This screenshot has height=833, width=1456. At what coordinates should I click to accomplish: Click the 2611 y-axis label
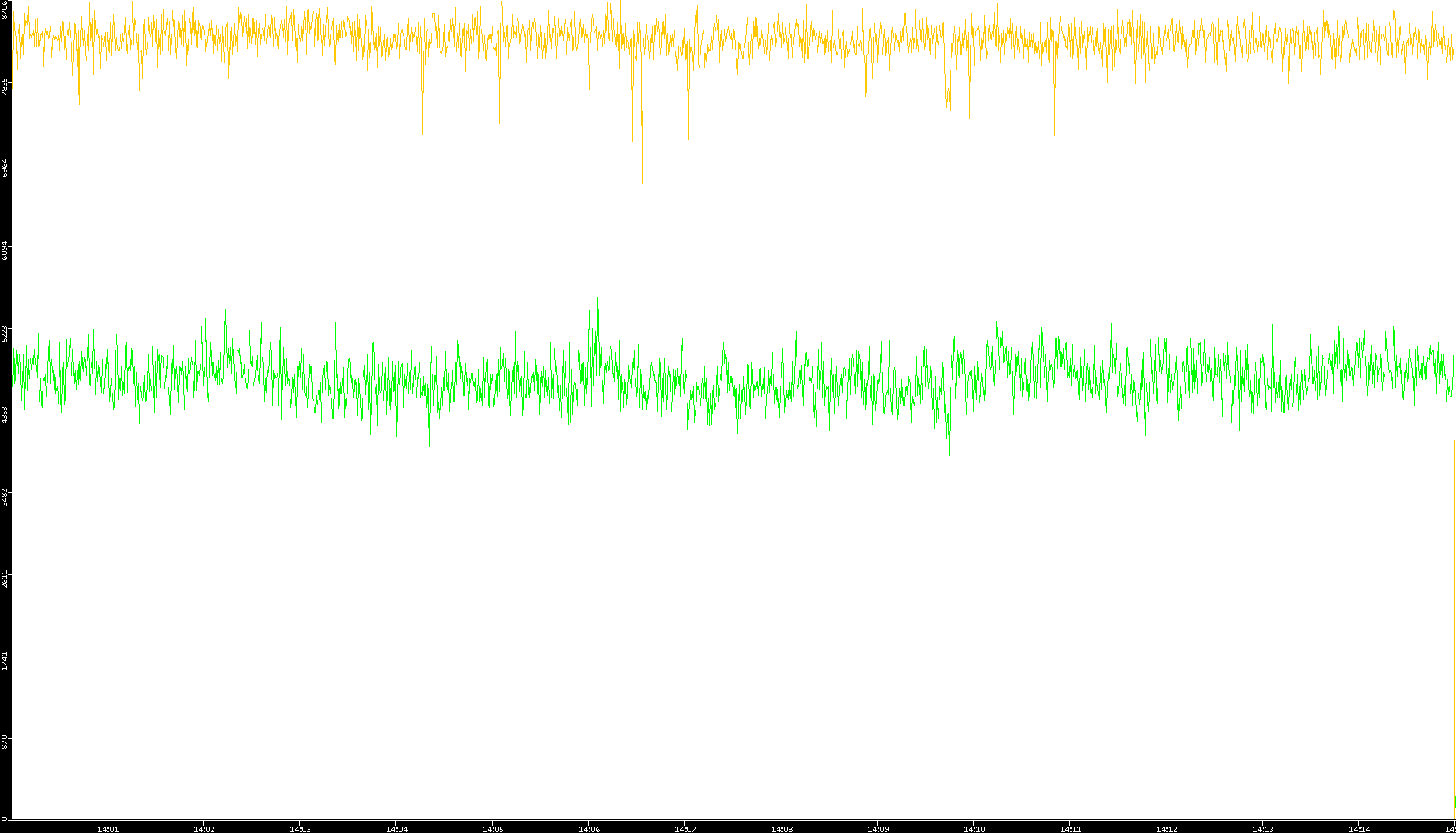[x=5, y=578]
